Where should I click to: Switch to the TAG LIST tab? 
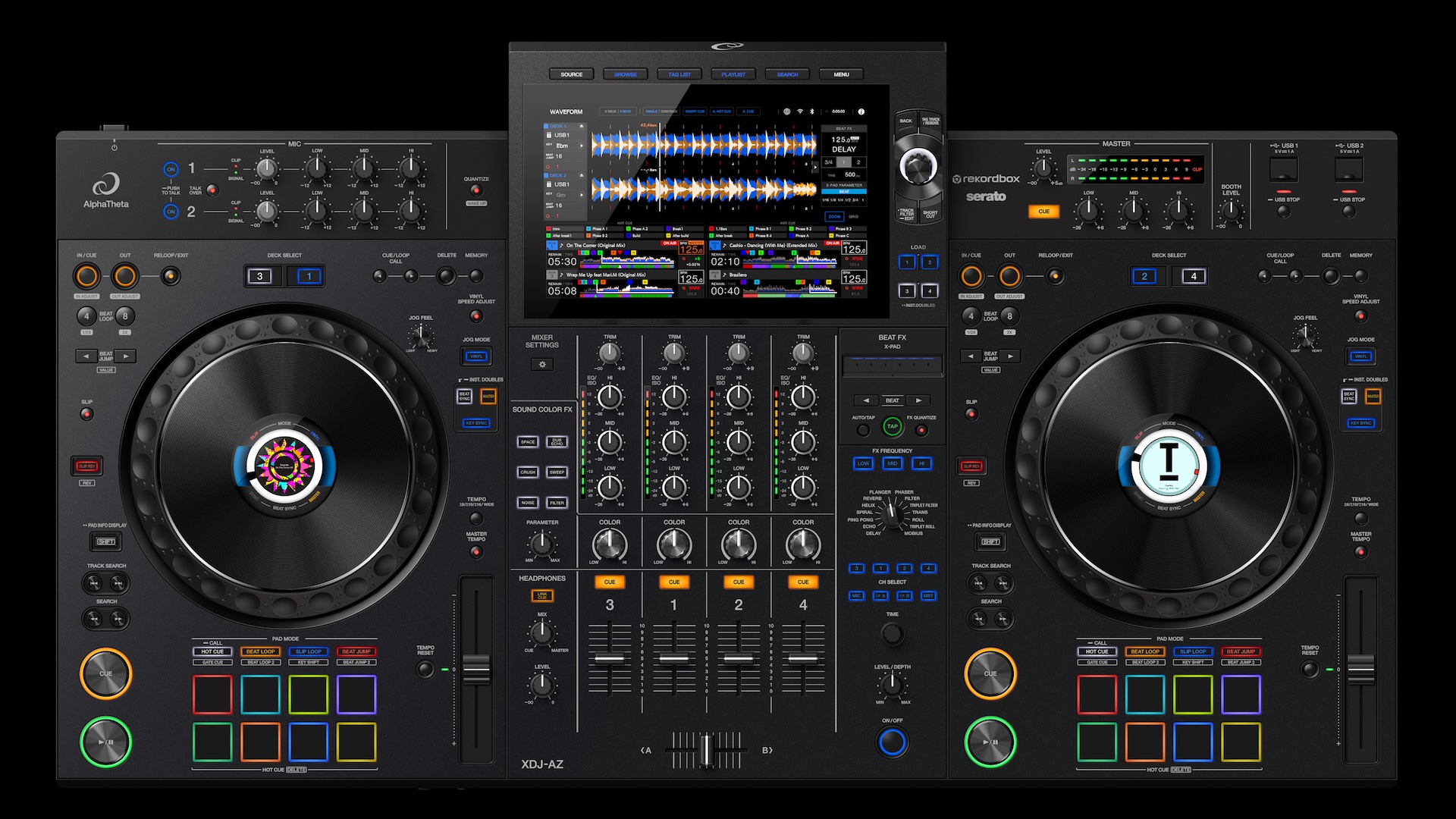point(679,74)
